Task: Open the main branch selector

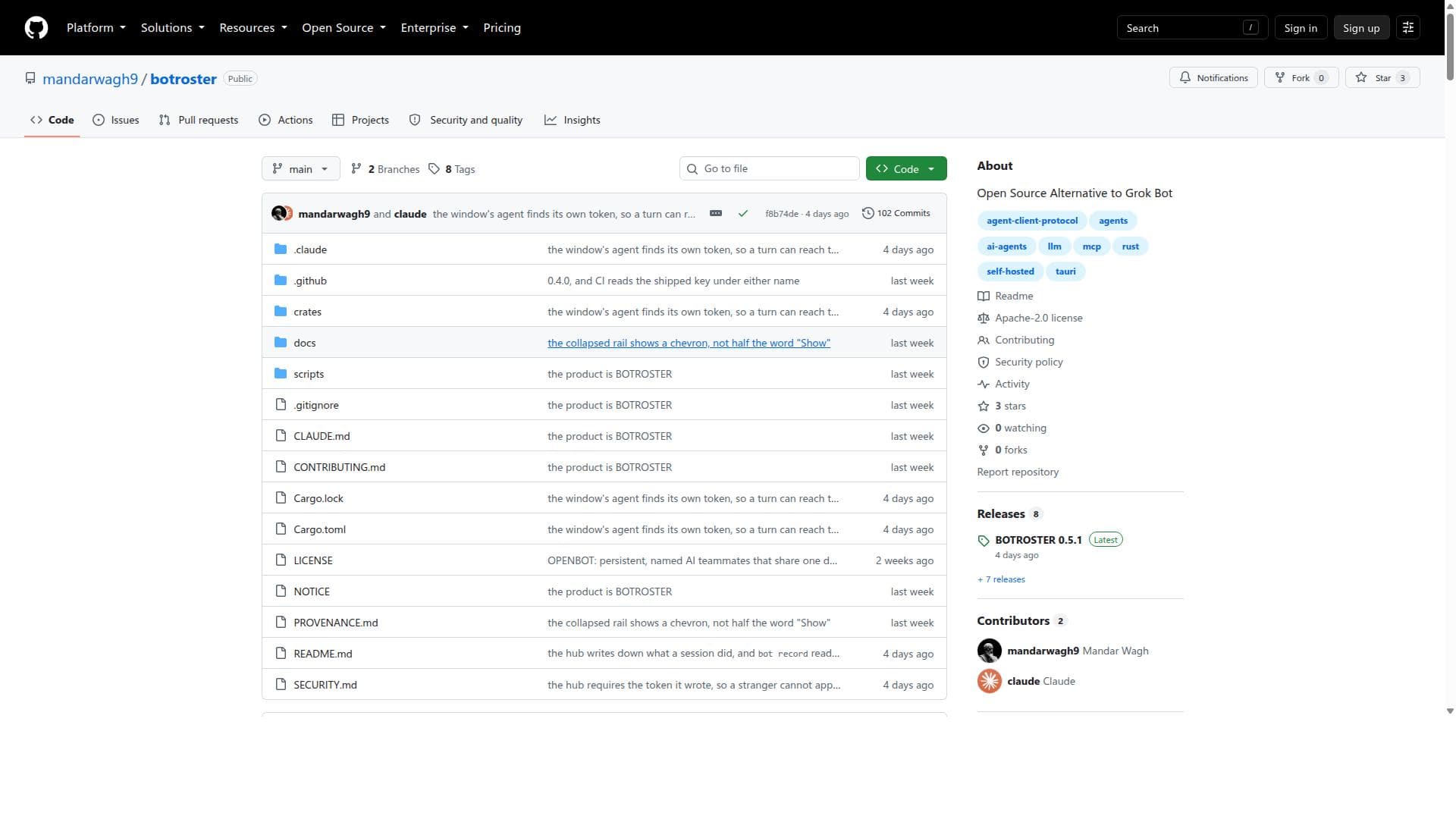Action: (x=300, y=169)
